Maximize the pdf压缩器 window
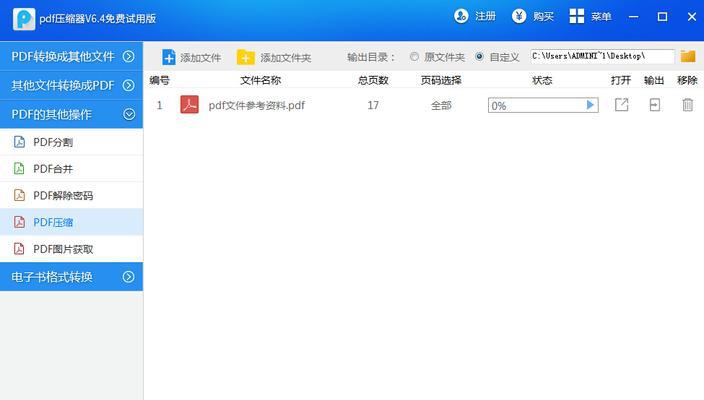Image resolution: width=704 pixels, height=400 pixels. click(x=662, y=17)
